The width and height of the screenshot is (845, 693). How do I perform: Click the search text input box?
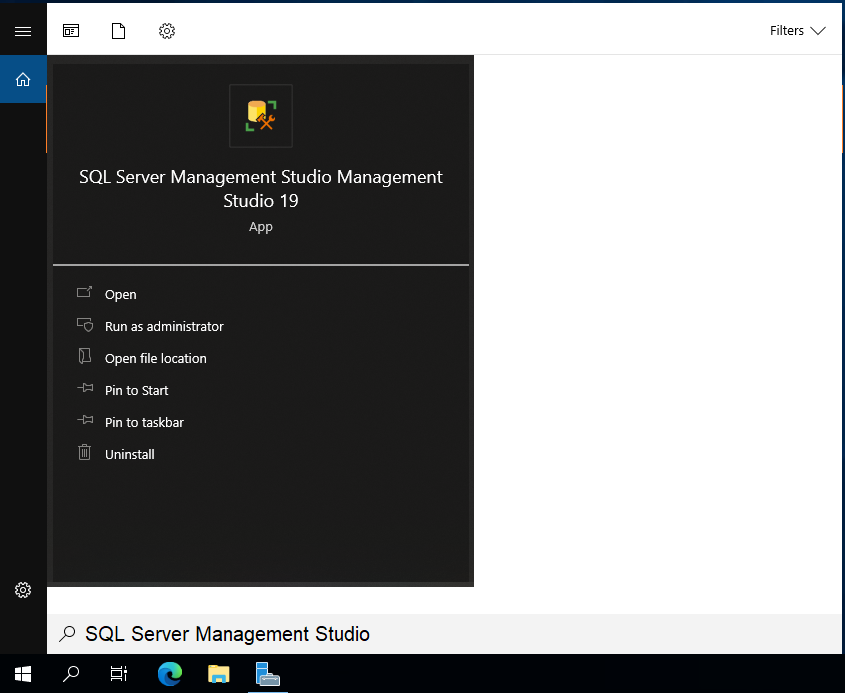[x=444, y=634]
